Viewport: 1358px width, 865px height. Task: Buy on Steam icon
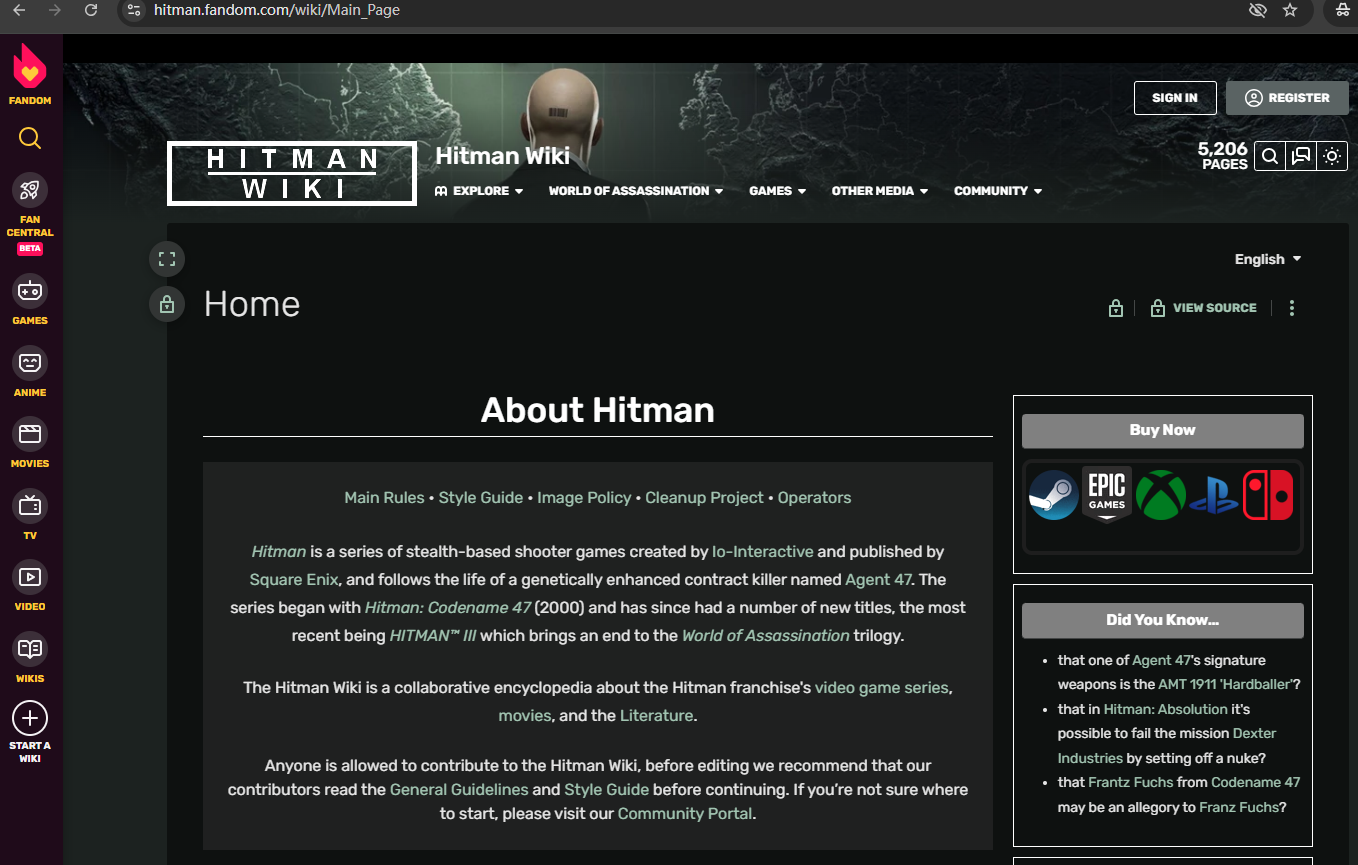pyautogui.click(x=1054, y=495)
